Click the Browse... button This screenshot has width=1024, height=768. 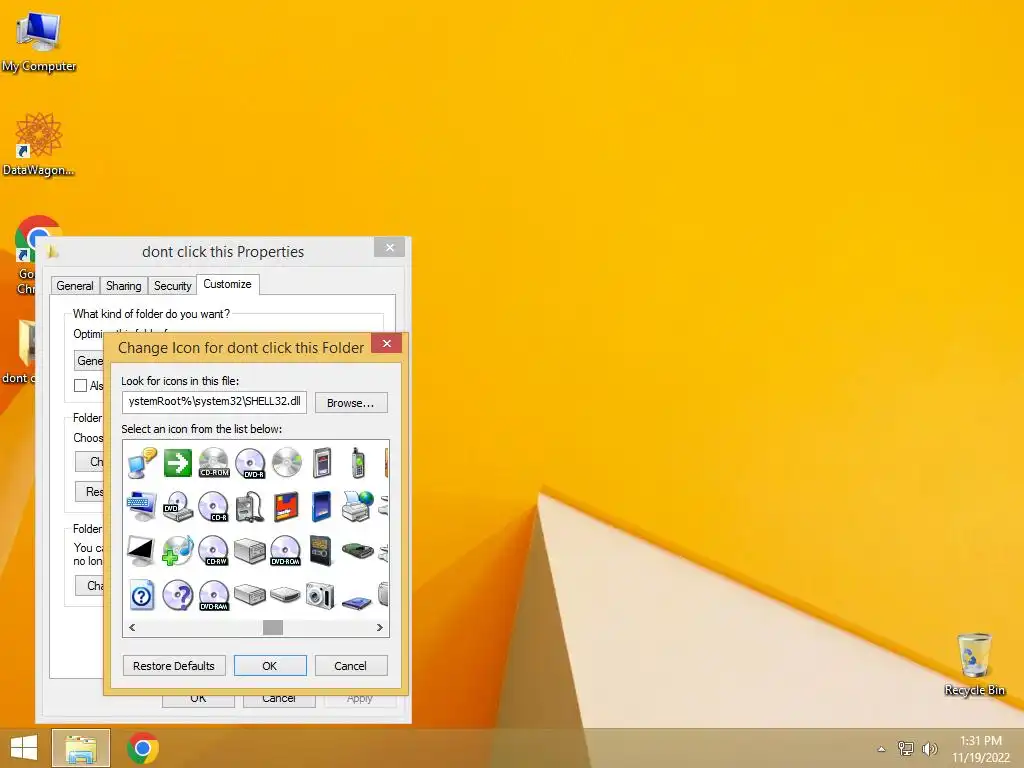coord(351,403)
